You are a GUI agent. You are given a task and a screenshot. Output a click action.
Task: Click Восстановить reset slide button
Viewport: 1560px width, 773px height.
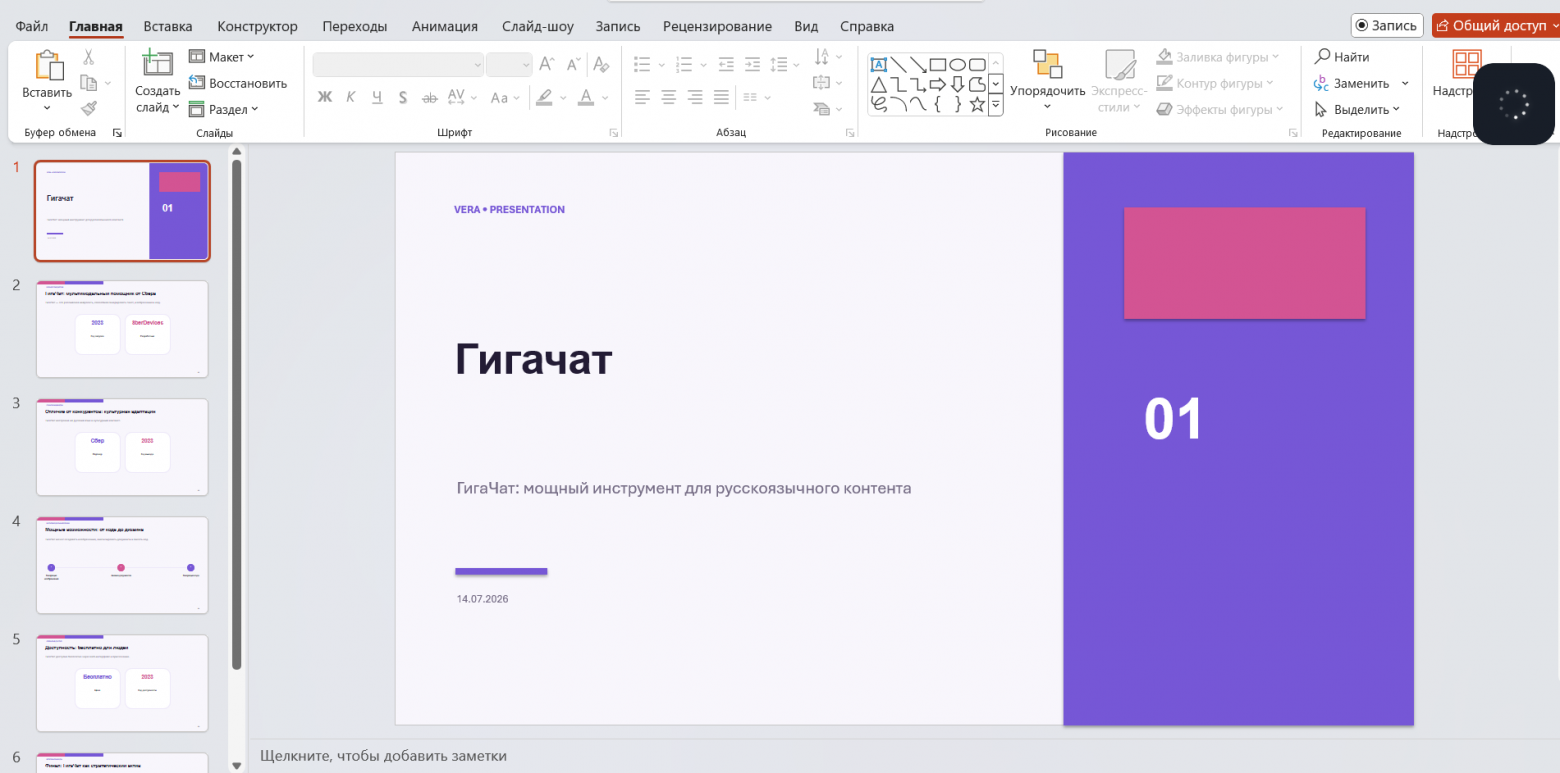(238, 83)
